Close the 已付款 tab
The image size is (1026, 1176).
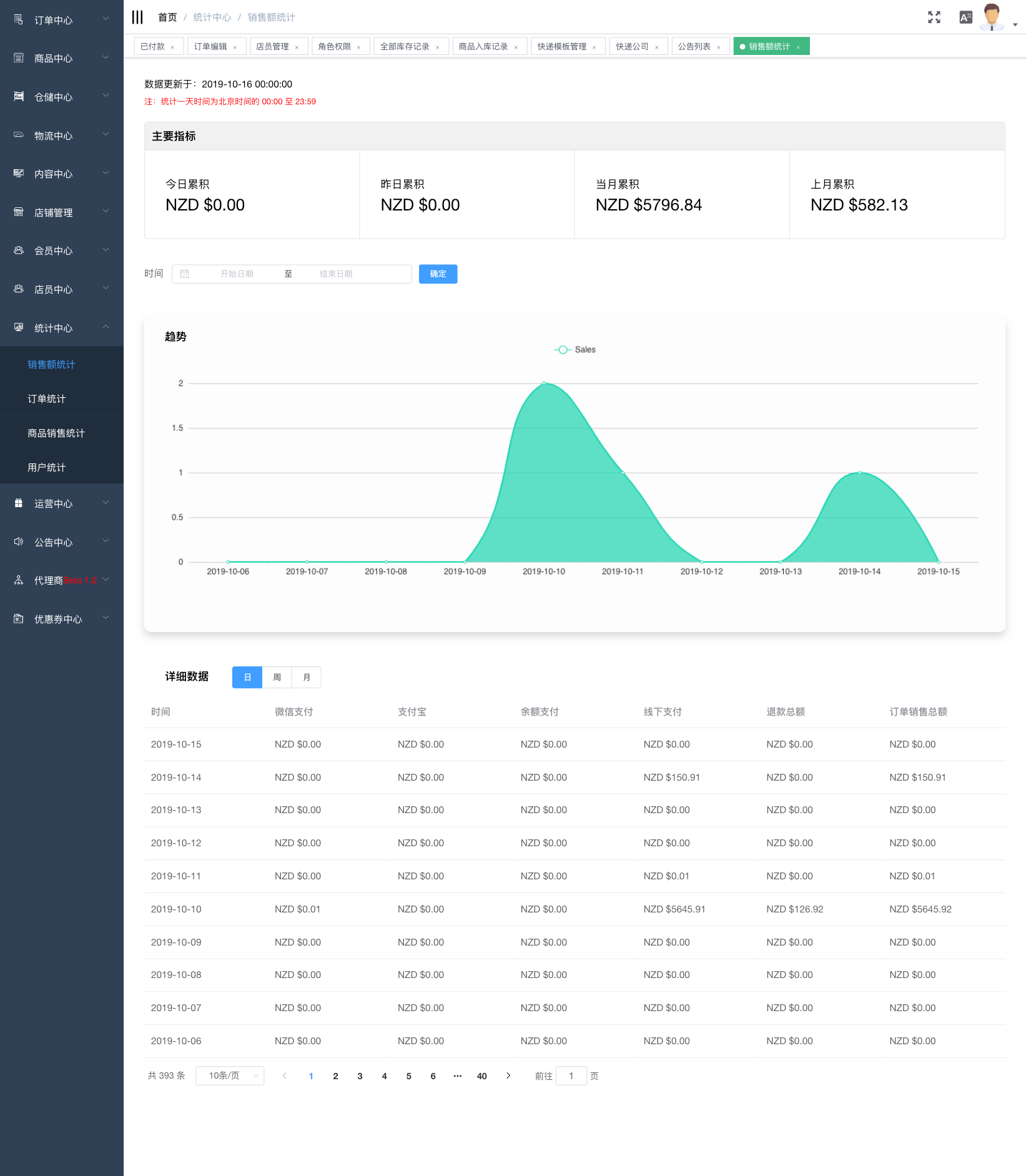pos(172,47)
